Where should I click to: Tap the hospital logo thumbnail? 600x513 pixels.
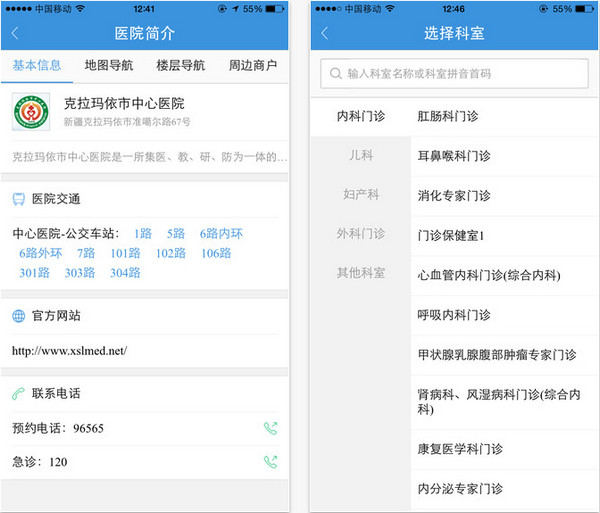pyautogui.click(x=31, y=112)
